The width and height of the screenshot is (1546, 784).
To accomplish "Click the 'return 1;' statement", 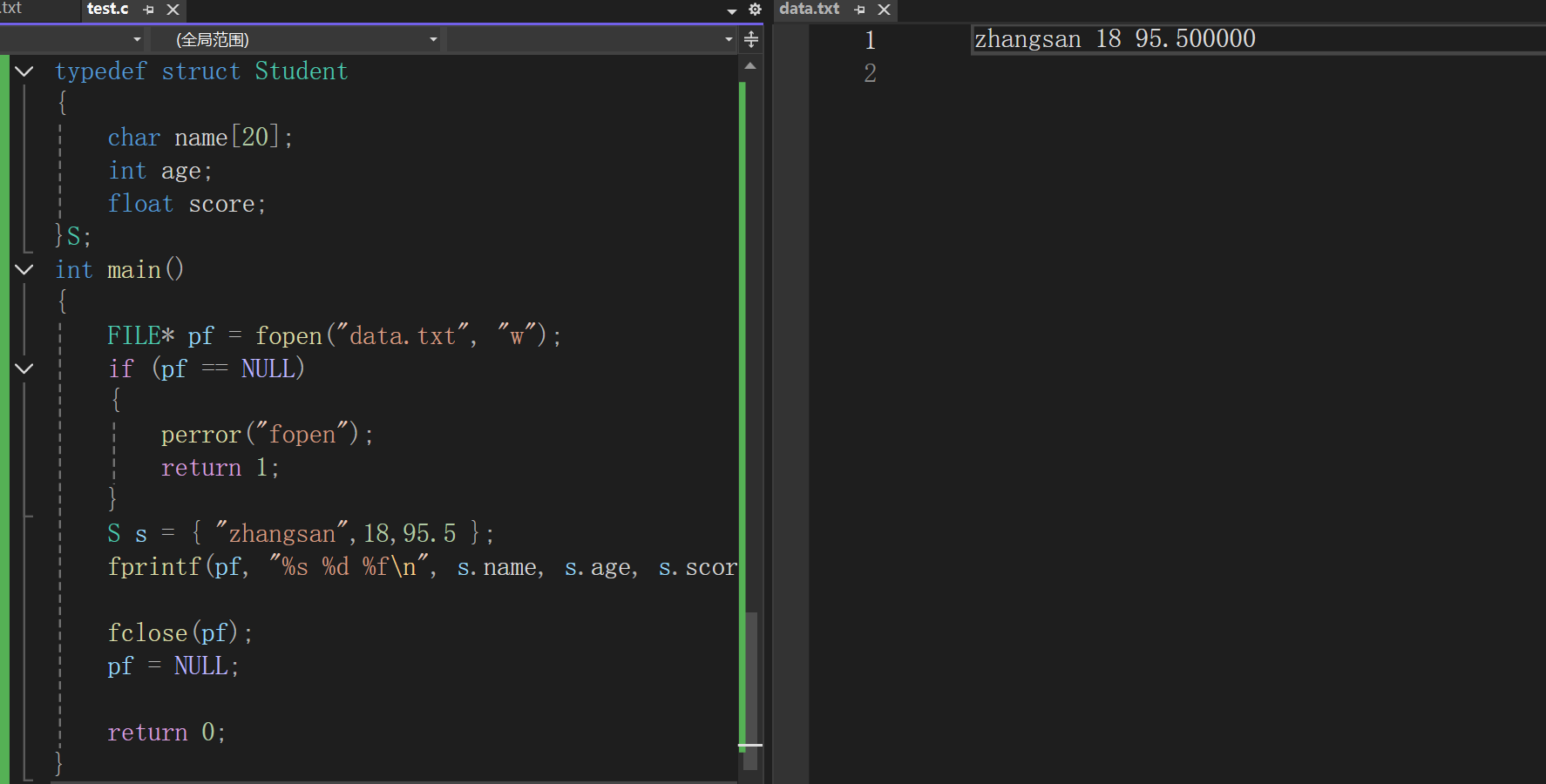I will [220, 468].
